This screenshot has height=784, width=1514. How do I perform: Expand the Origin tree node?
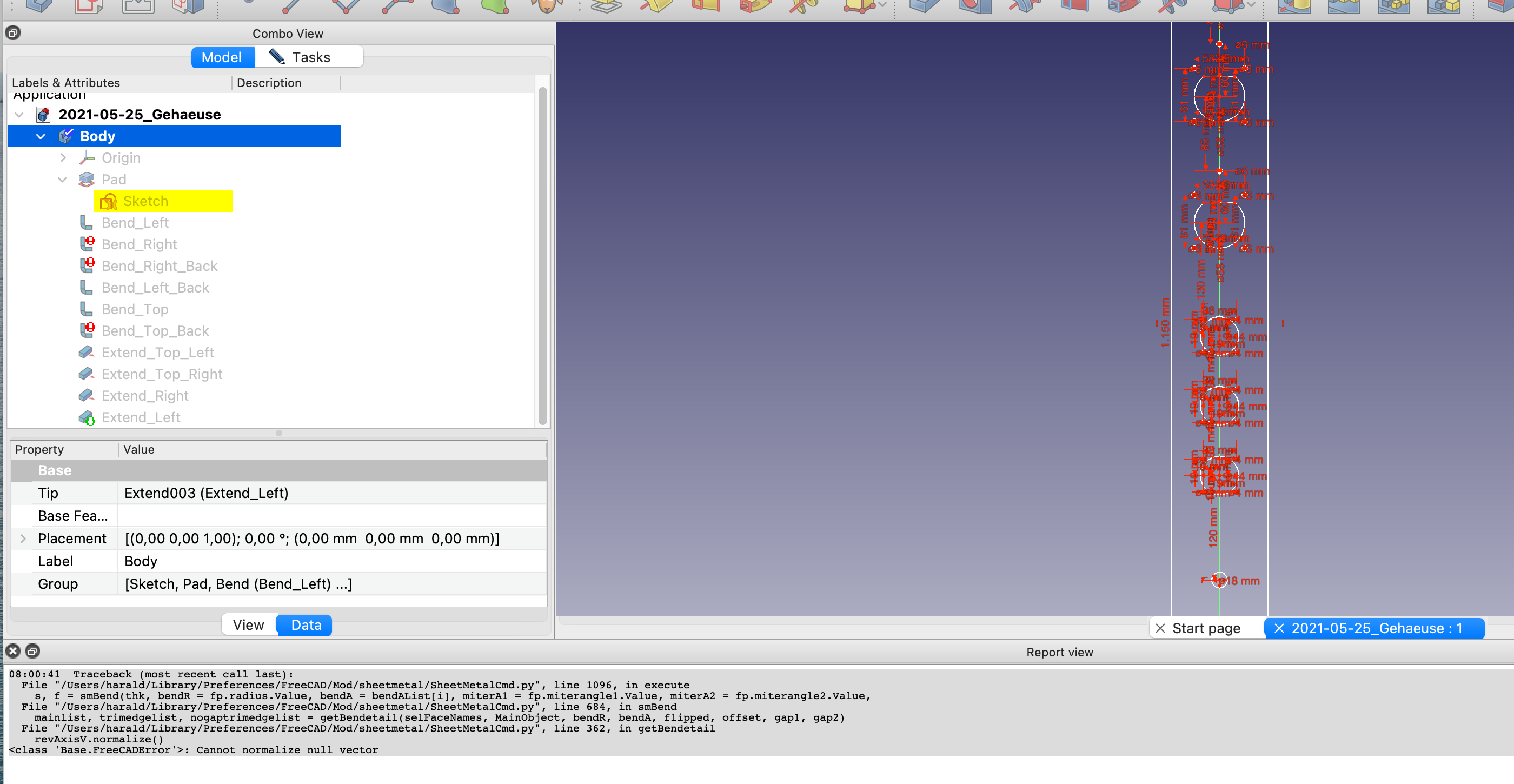point(63,157)
